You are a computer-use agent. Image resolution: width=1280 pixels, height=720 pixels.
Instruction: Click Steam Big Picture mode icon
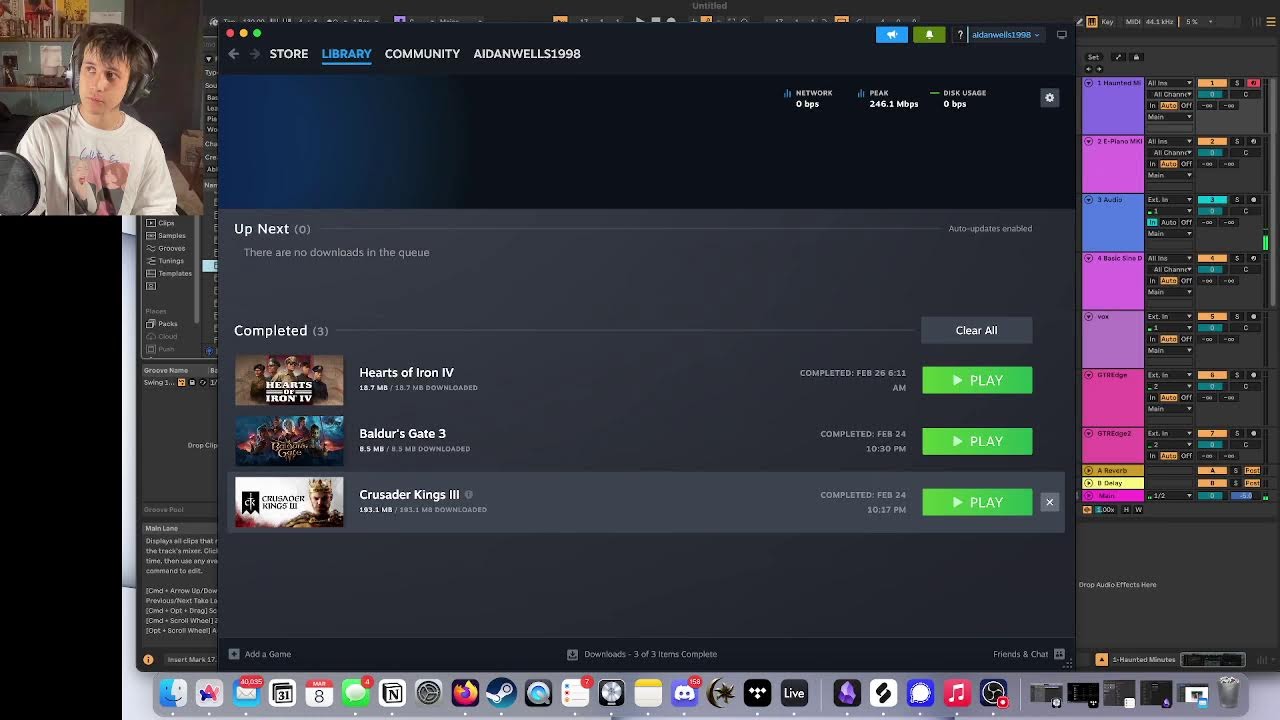[1062, 35]
